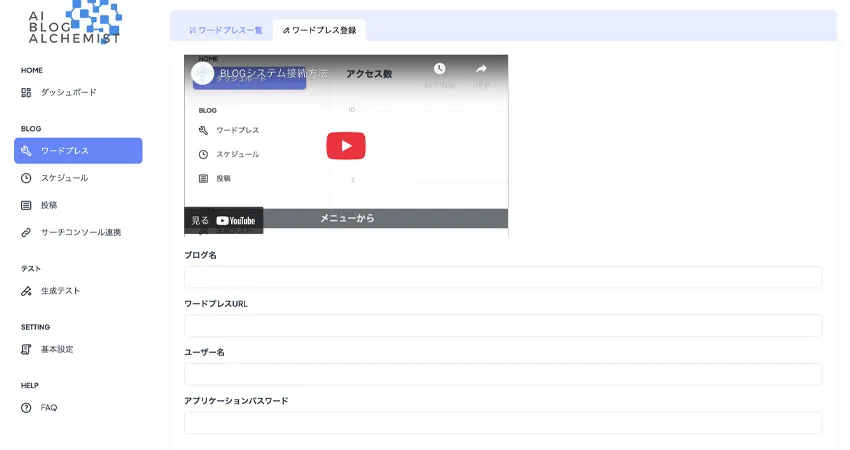Go to 投稿 in the sidebar
Viewport: 850px width, 450px height.
click(48, 205)
